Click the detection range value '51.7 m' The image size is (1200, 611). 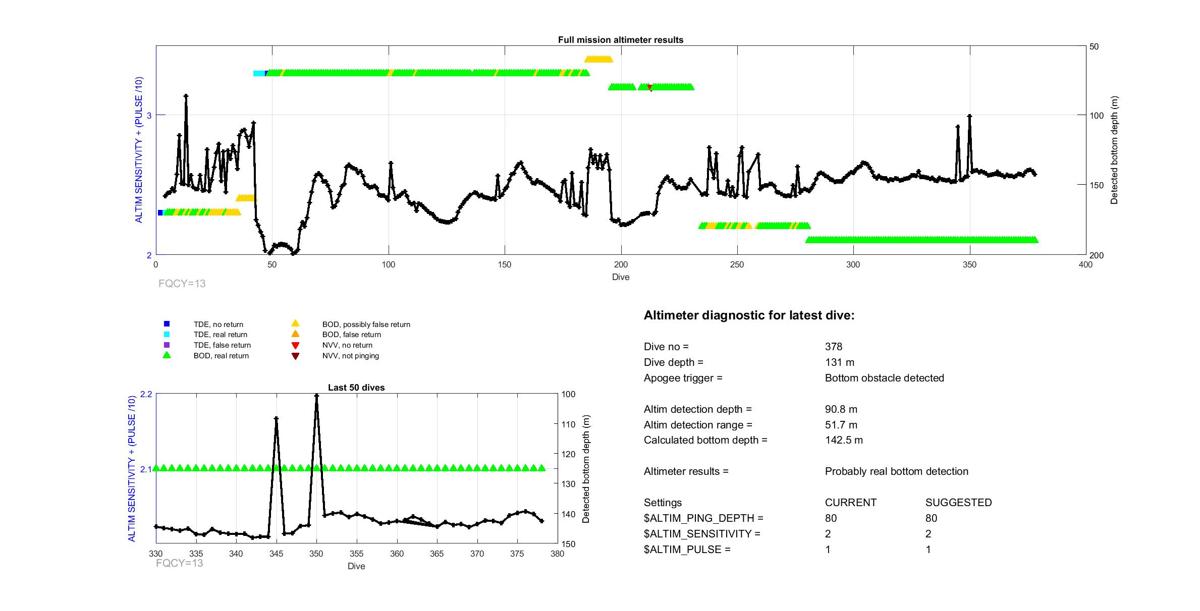(841, 425)
